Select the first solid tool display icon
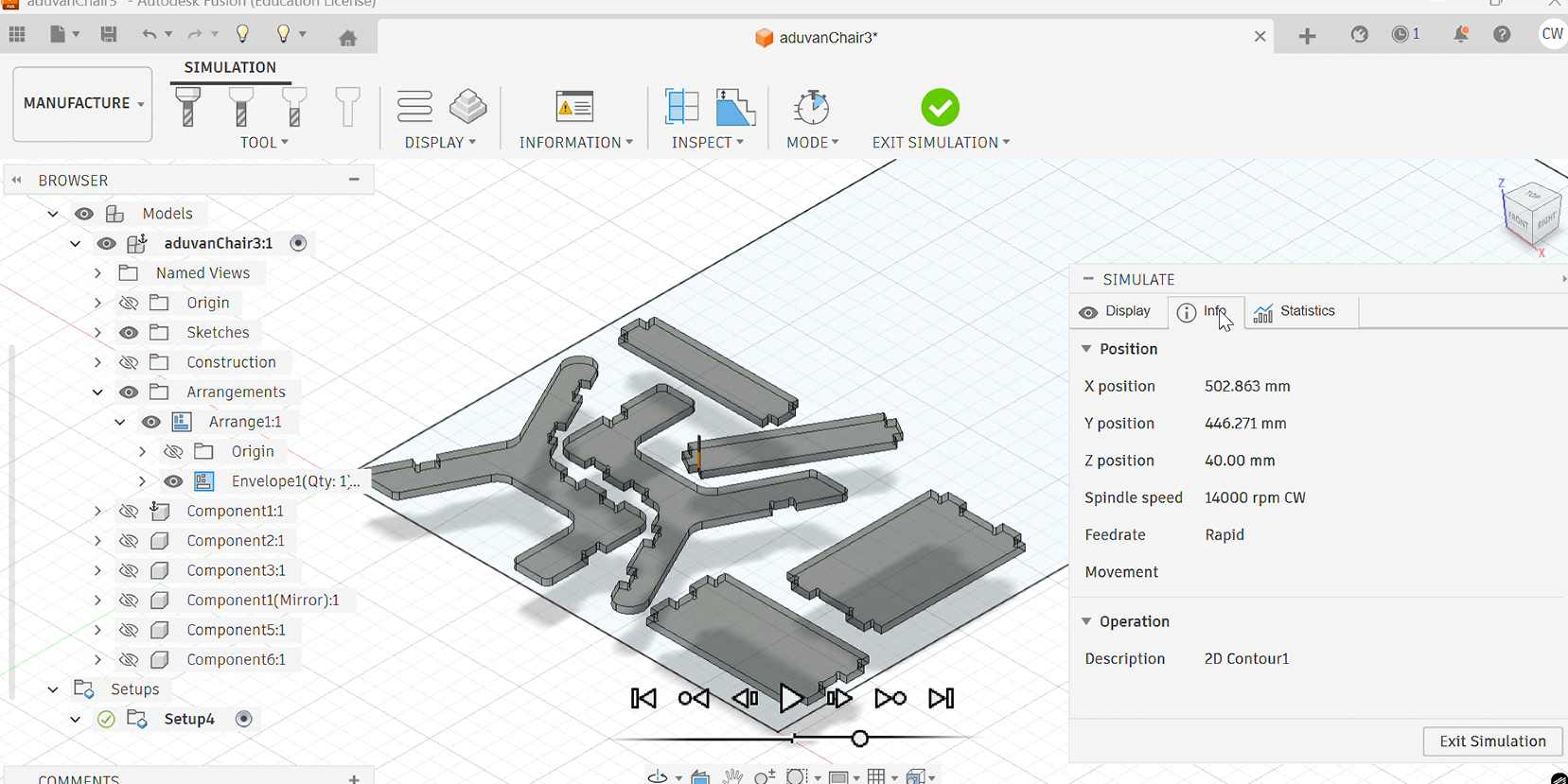 coord(188,107)
